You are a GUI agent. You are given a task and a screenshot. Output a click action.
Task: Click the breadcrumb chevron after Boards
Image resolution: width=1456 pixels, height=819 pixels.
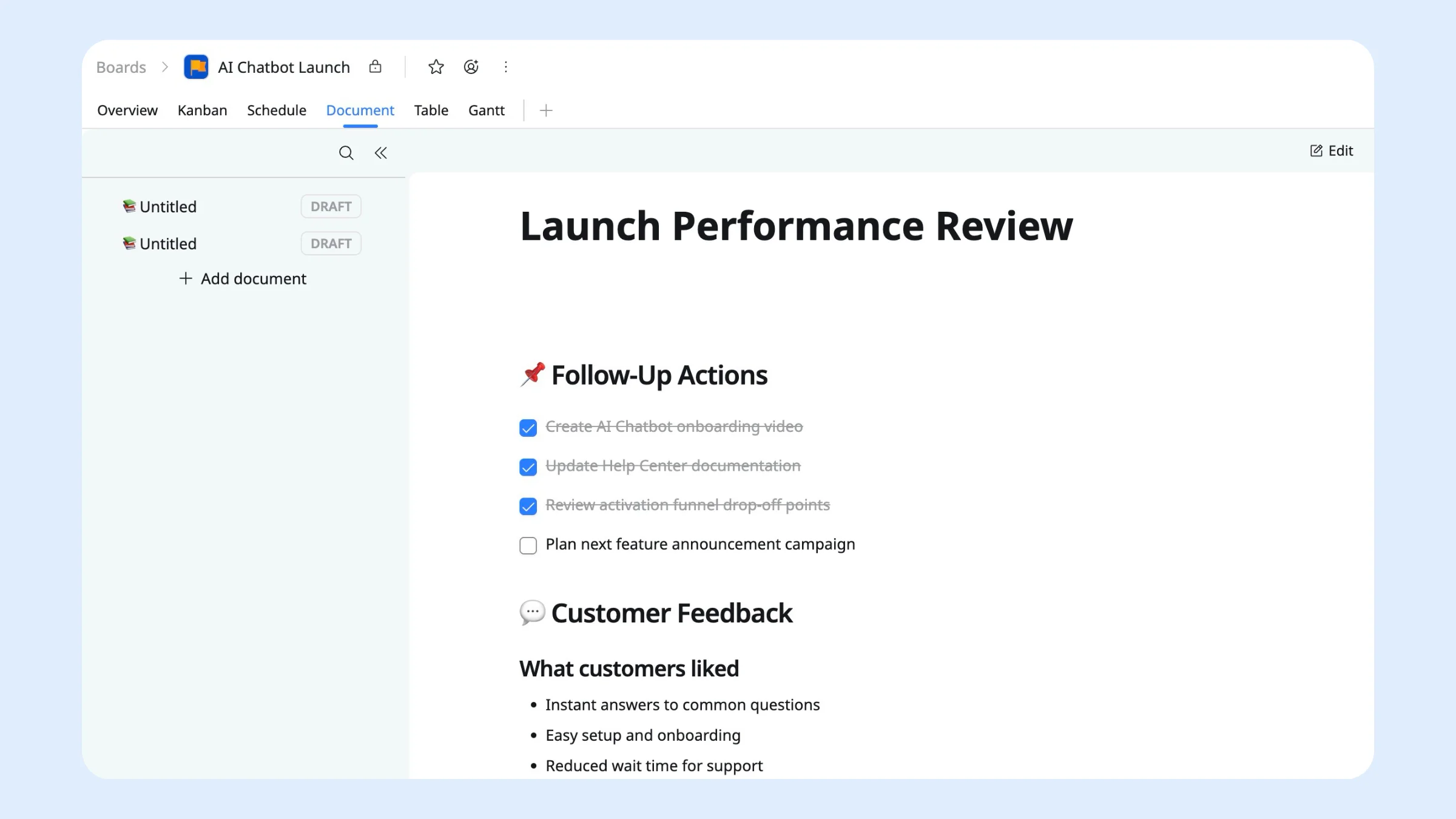coord(165,67)
